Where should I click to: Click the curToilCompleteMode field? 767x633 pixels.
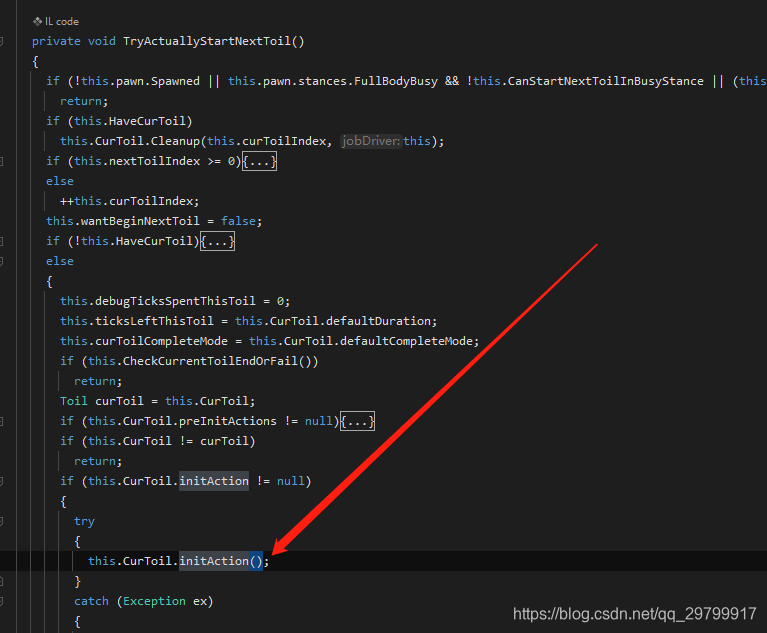tap(161, 341)
